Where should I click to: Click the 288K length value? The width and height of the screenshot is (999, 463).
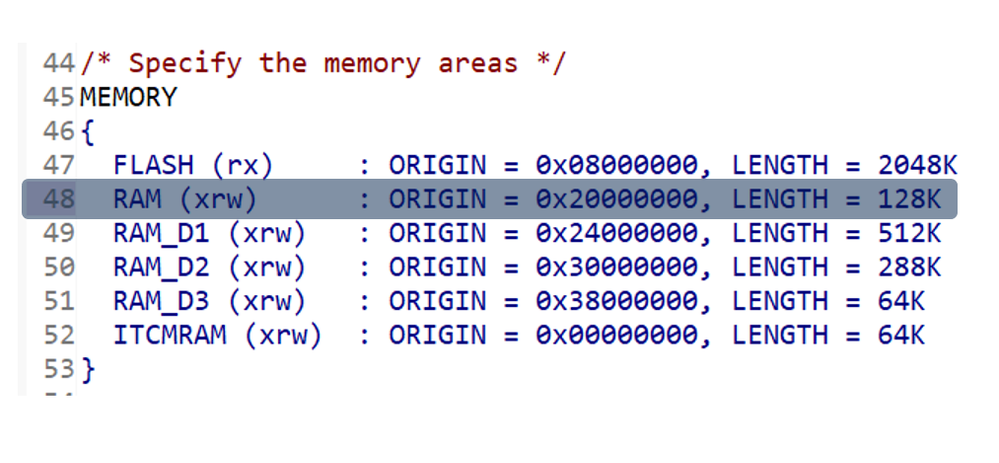click(x=909, y=267)
